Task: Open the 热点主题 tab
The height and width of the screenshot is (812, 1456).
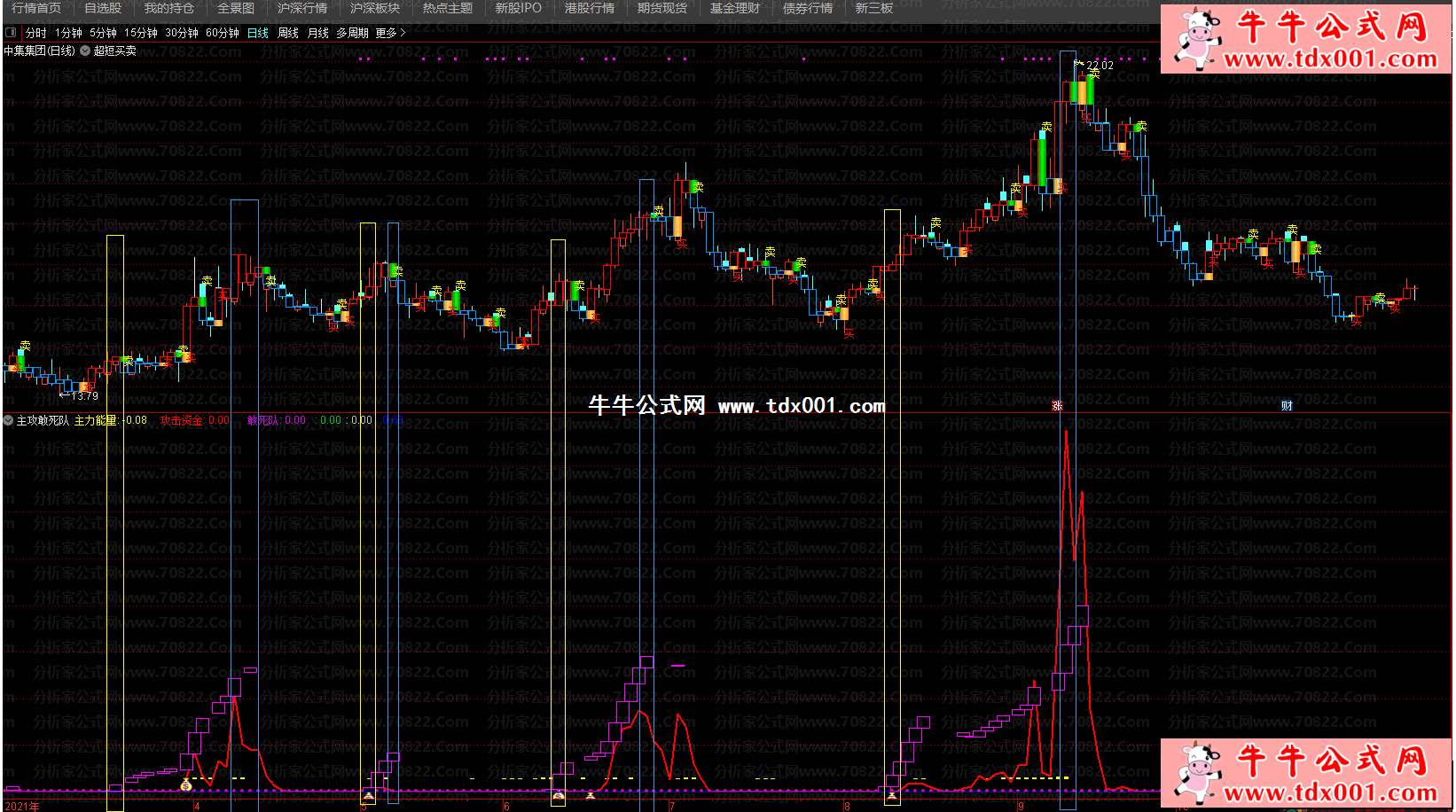Action: pyautogui.click(x=448, y=8)
